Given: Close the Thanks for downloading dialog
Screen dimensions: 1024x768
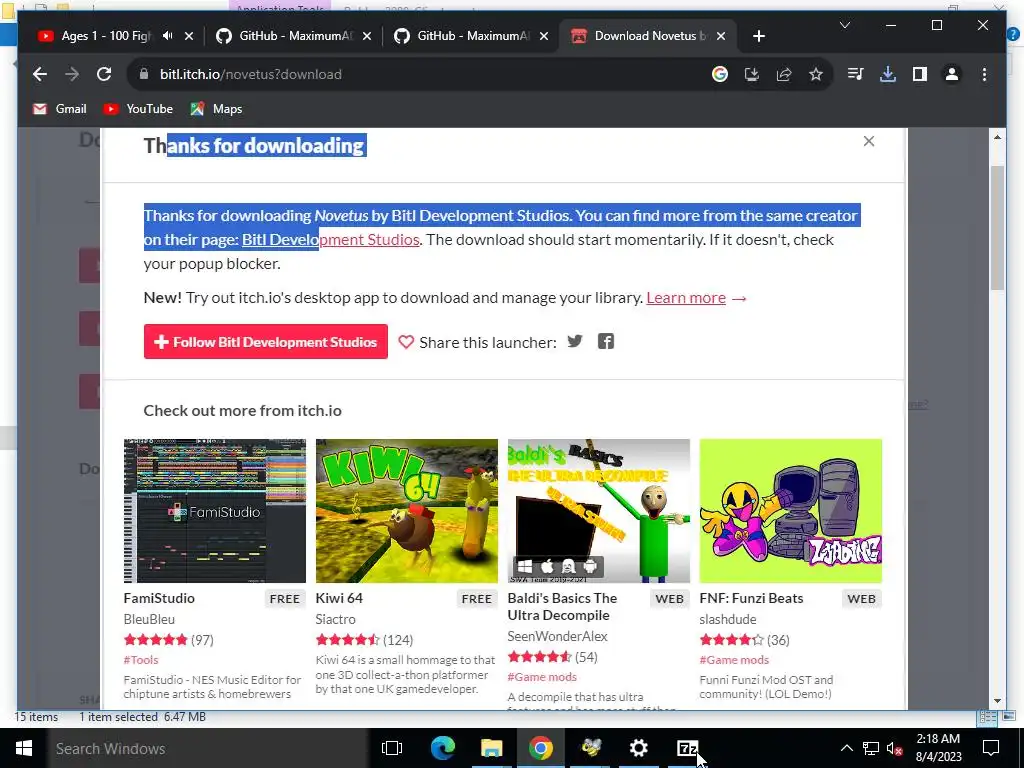Looking at the screenshot, I should click(869, 141).
